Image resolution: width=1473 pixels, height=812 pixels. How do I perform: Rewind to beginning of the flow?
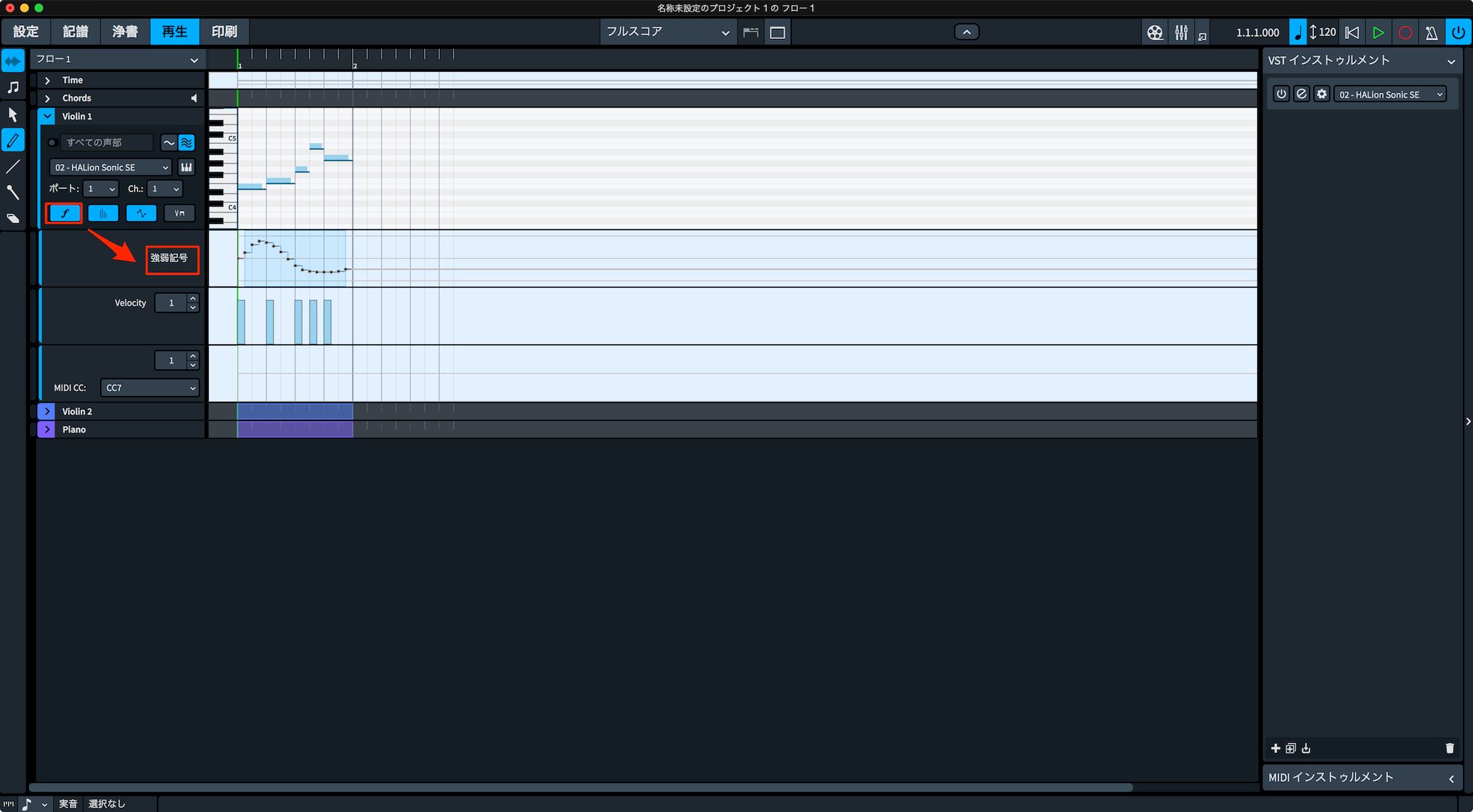coord(1352,32)
